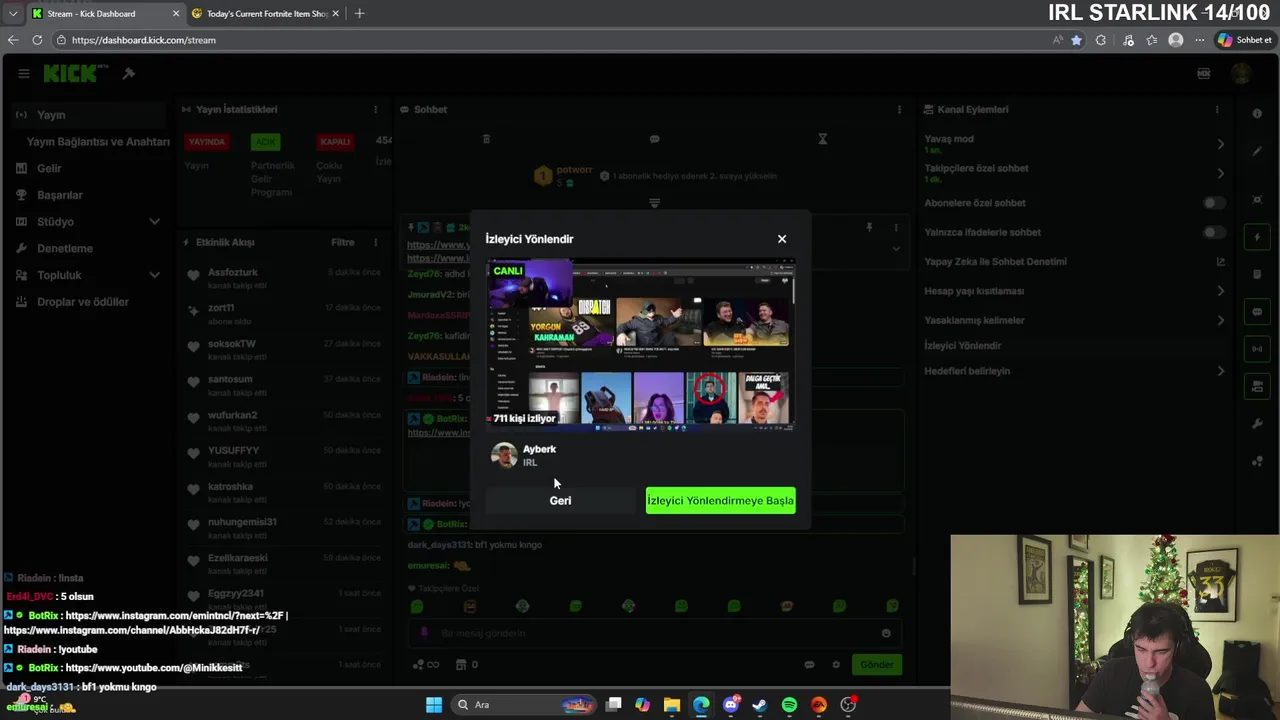Open File Explorer from the taskbar
The image size is (1280, 720).
[672, 705]
